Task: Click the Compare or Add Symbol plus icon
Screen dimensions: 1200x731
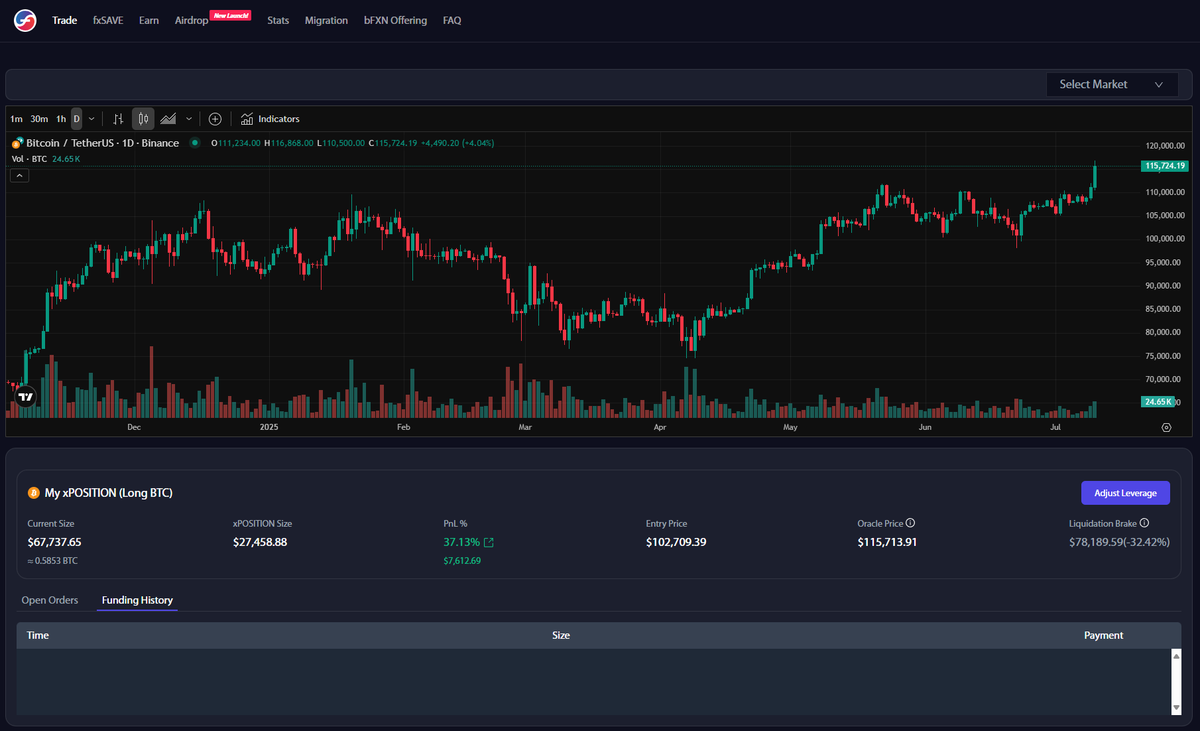Action: (215, 119)
